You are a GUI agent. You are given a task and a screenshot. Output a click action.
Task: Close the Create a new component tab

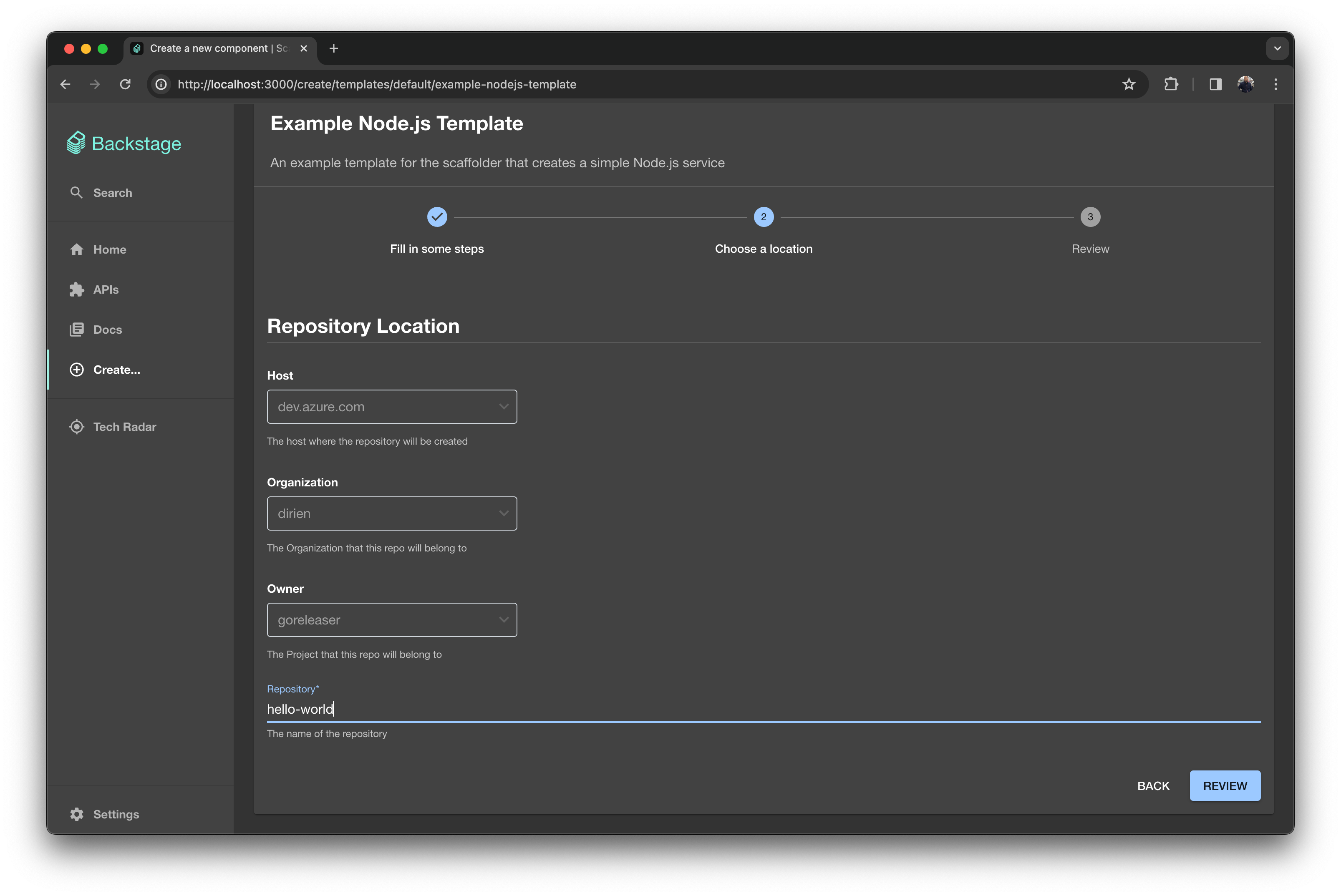pyautogui.click(x=304, y=48)
